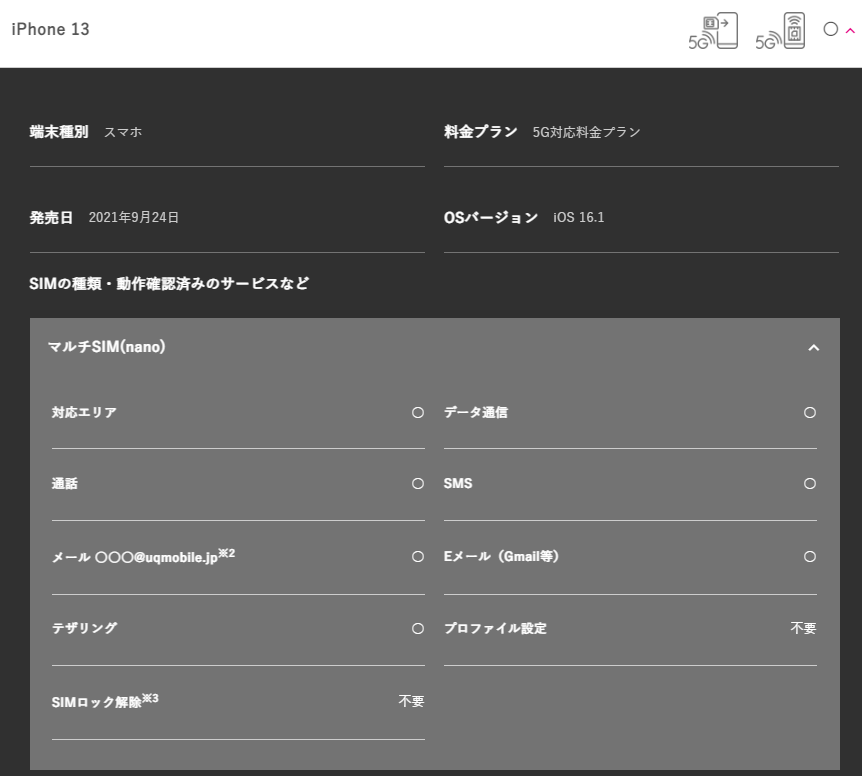Screen dimensions: 862x776
Task: Click the 2021年9月24日 release date
Action: (134, 218)
